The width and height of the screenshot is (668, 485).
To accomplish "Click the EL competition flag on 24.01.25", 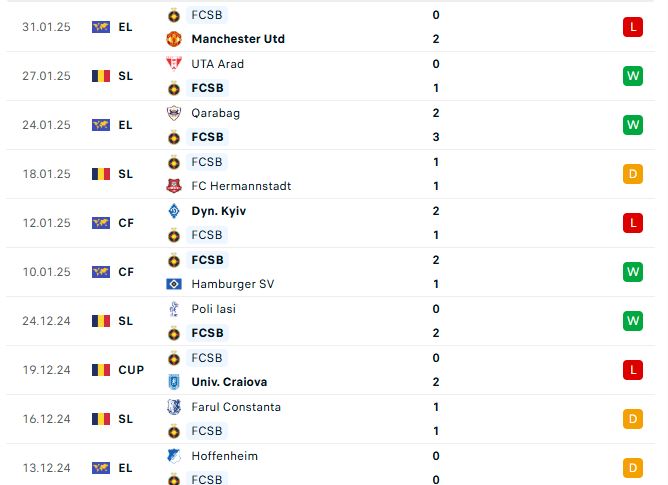I will point(101,125).
